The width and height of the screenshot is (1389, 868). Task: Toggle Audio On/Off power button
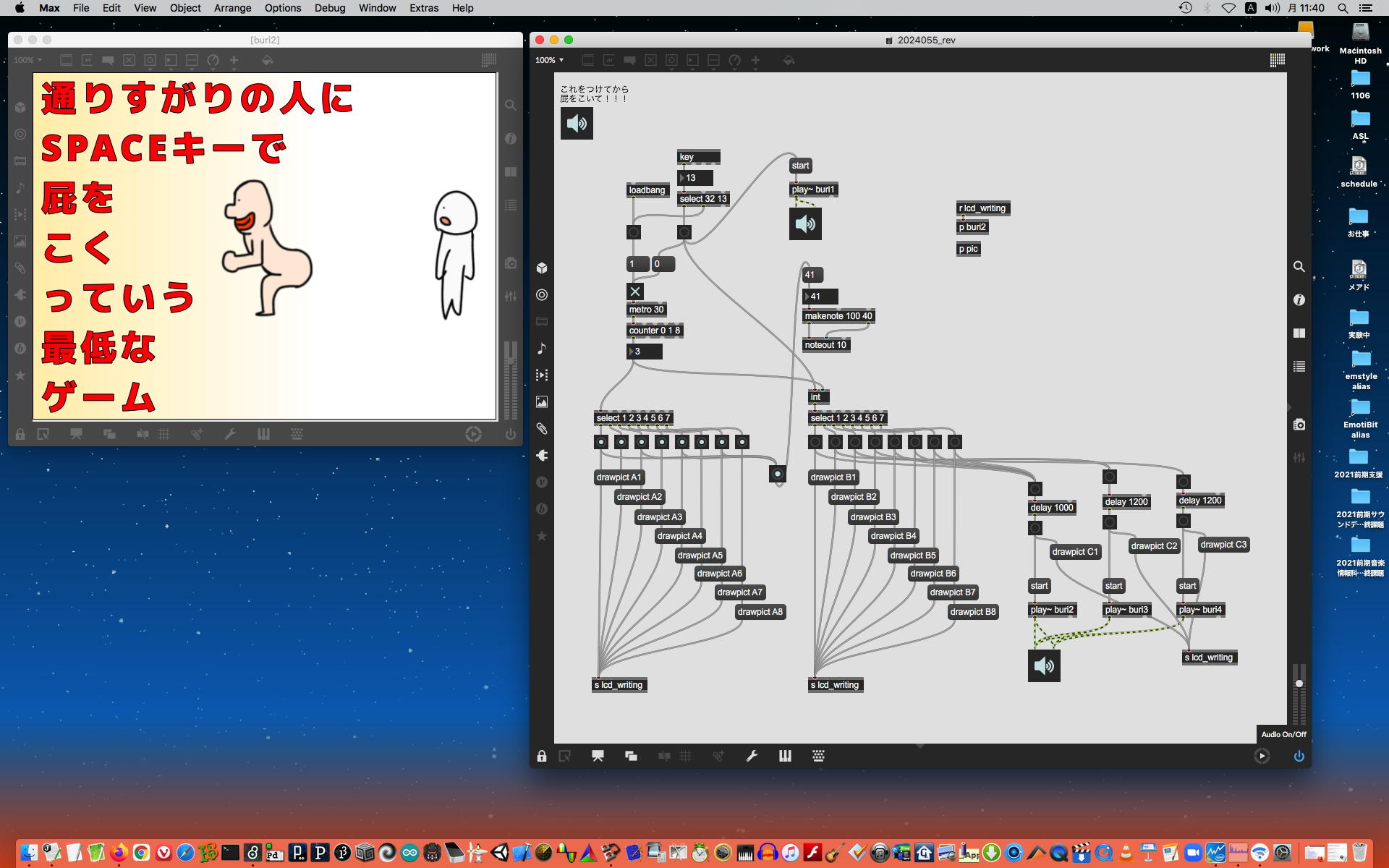(x=1299, y=756)
